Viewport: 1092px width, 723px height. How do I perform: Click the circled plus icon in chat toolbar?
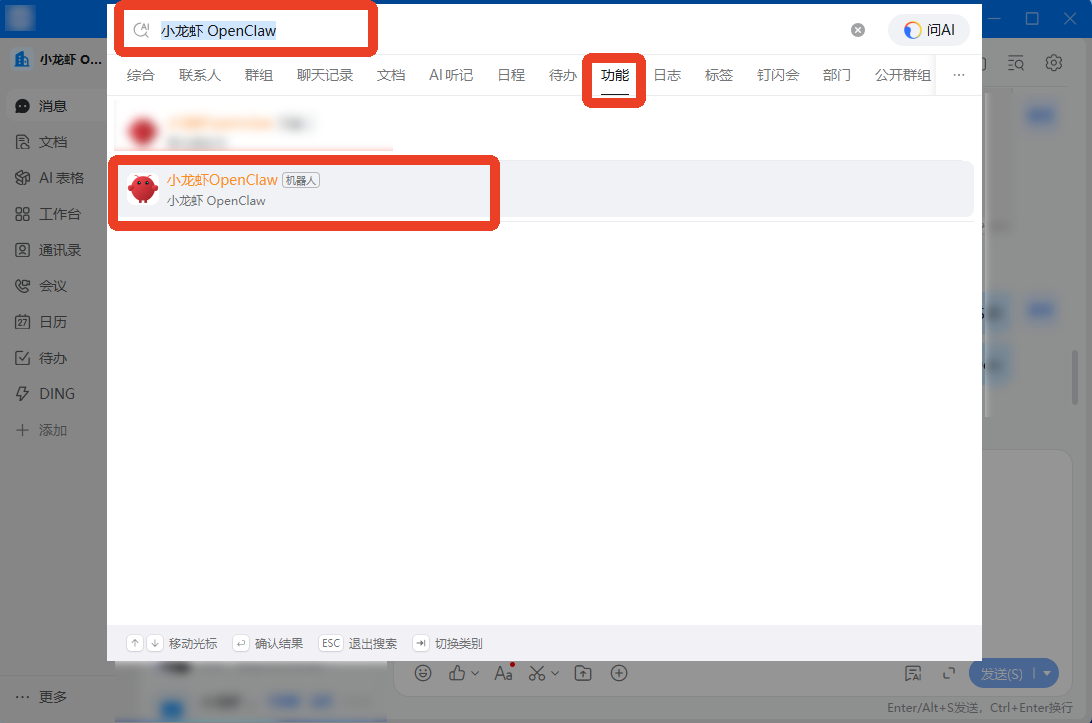tap(619, 673)
